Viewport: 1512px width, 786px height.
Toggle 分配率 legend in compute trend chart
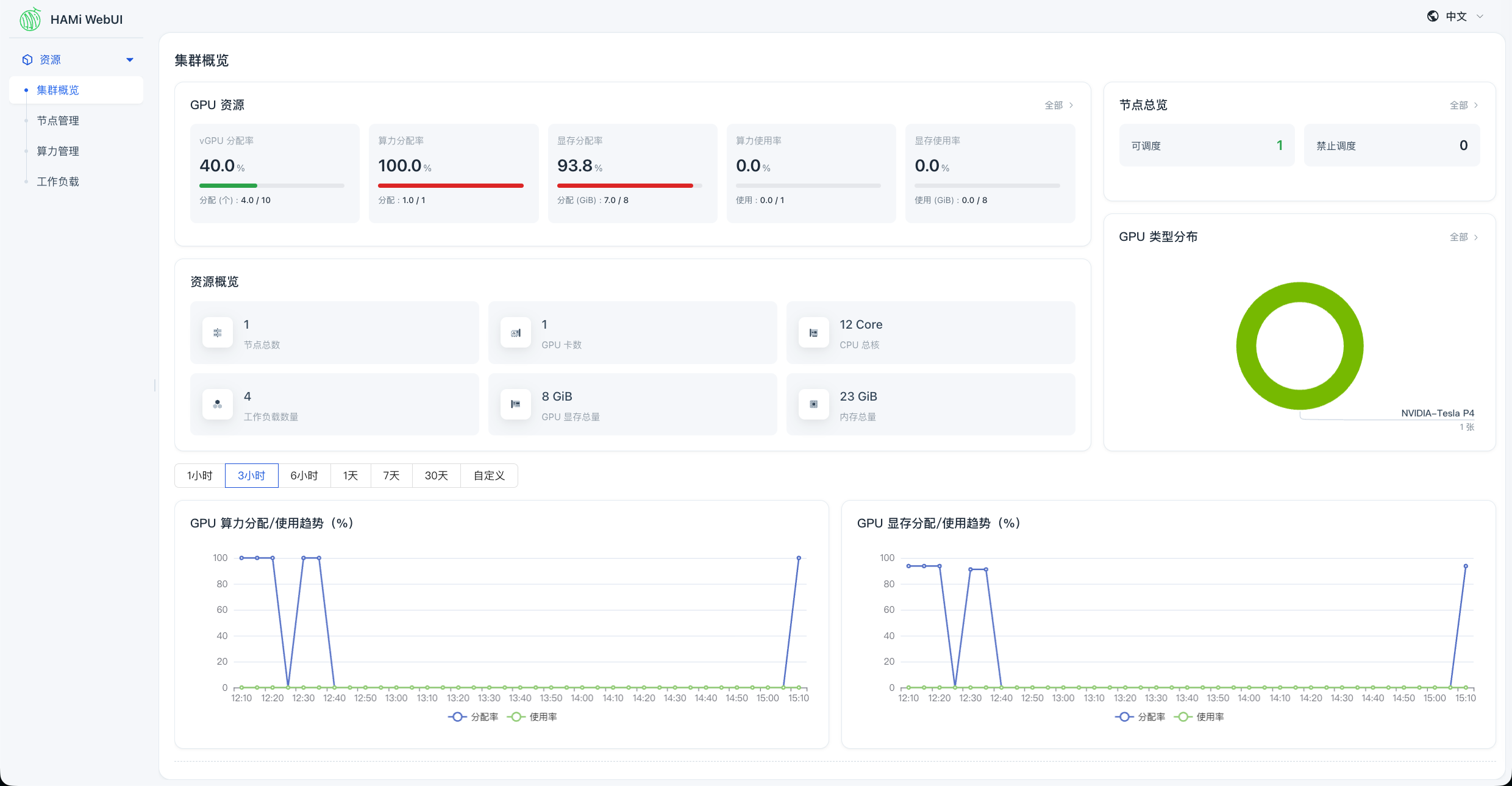click(x=473, y=717)
